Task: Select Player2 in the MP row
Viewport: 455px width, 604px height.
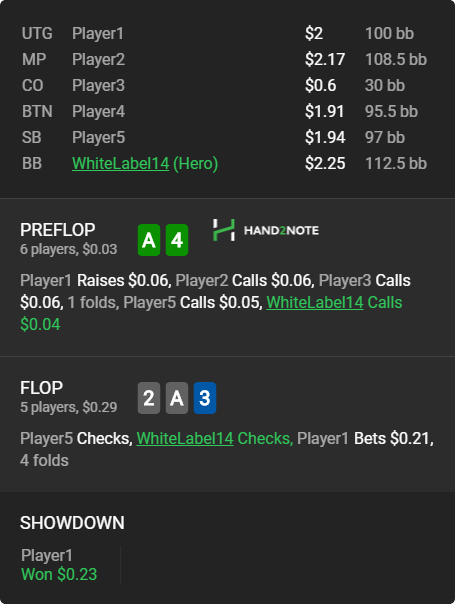Action: (98, 59)
